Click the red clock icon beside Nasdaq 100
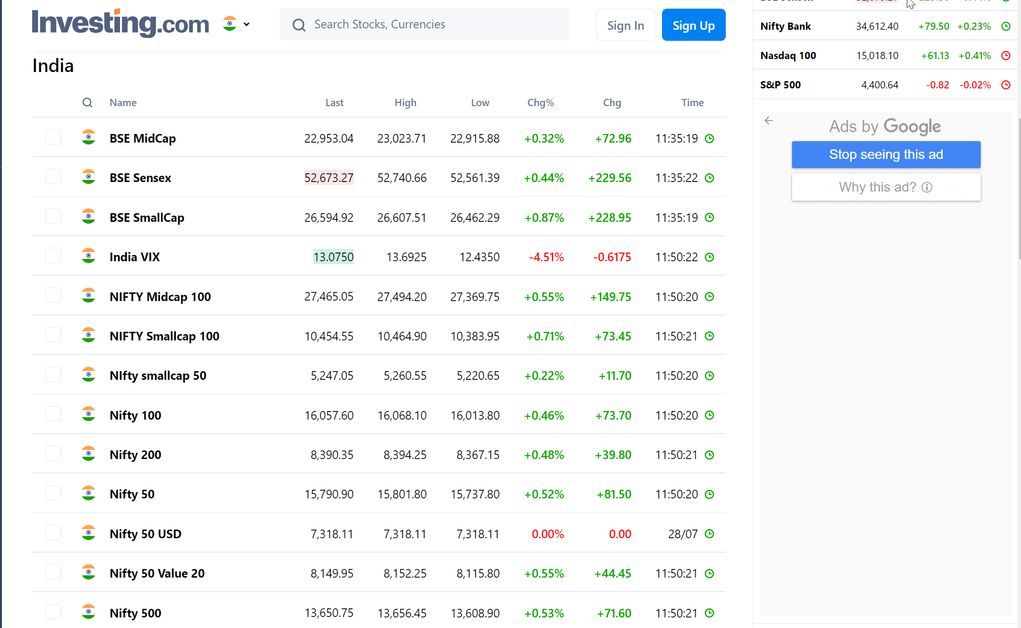Image resolution: width=1021 pixels, height=628 pixels. [1006, 56]
